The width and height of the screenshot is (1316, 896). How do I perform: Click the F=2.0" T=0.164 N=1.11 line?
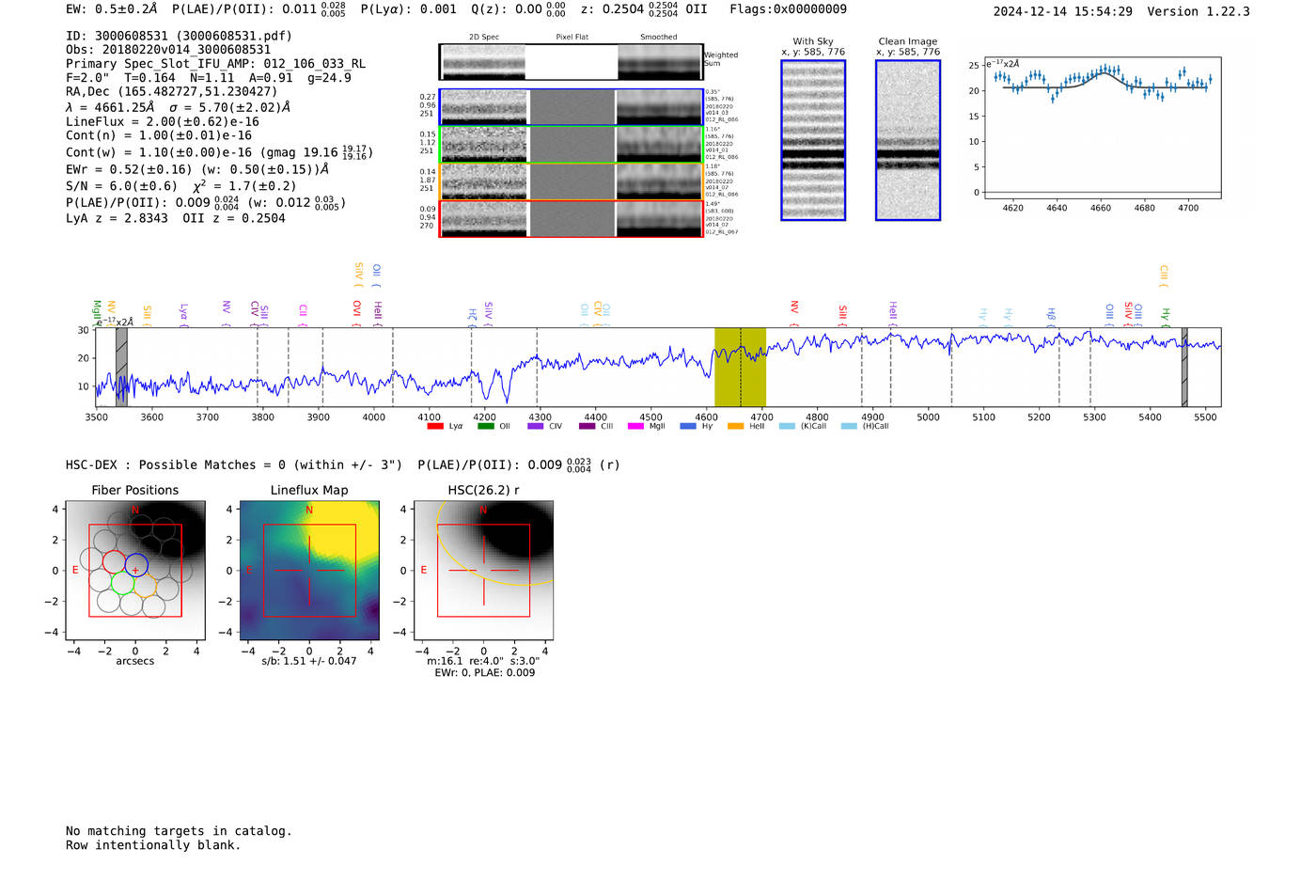(209, 78)
